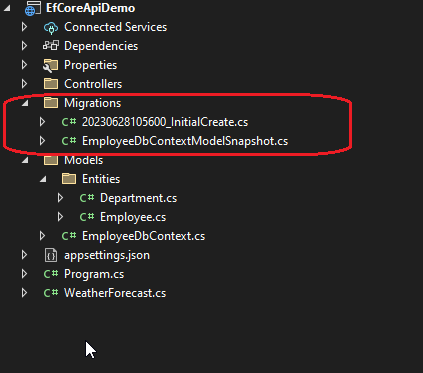The height and width of the screenshot is (373, 423).
Task: Expand the Department.cs node
Action: (x=60, y=198)
